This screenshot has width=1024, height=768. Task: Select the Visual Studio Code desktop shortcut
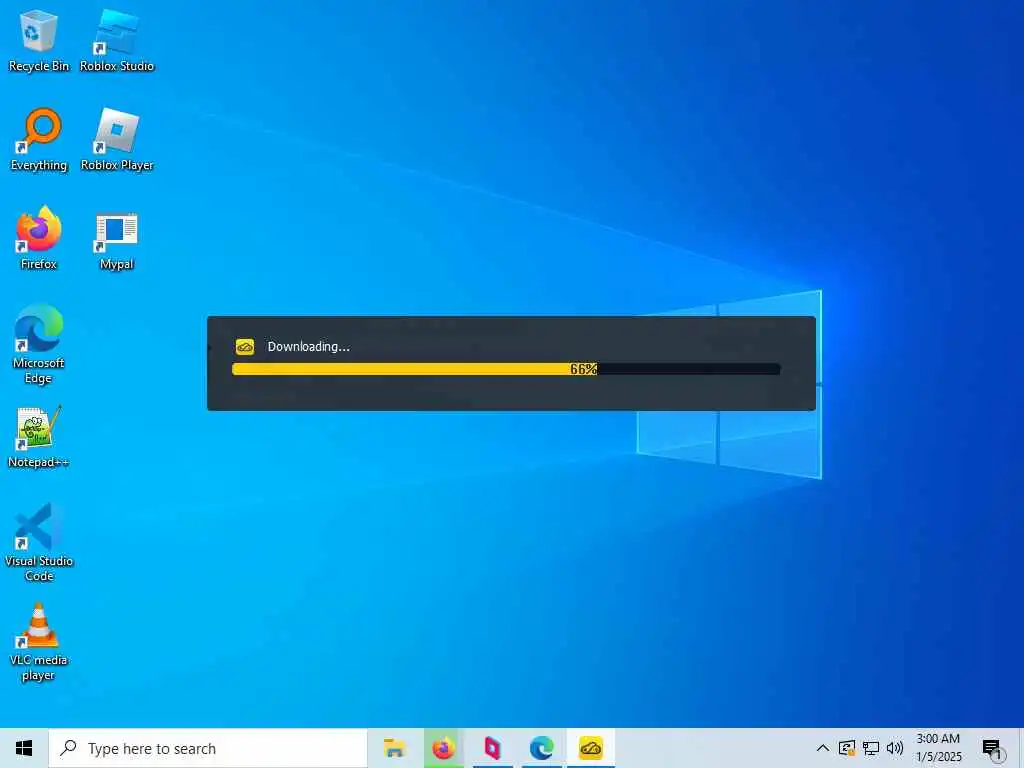[39, 542]
